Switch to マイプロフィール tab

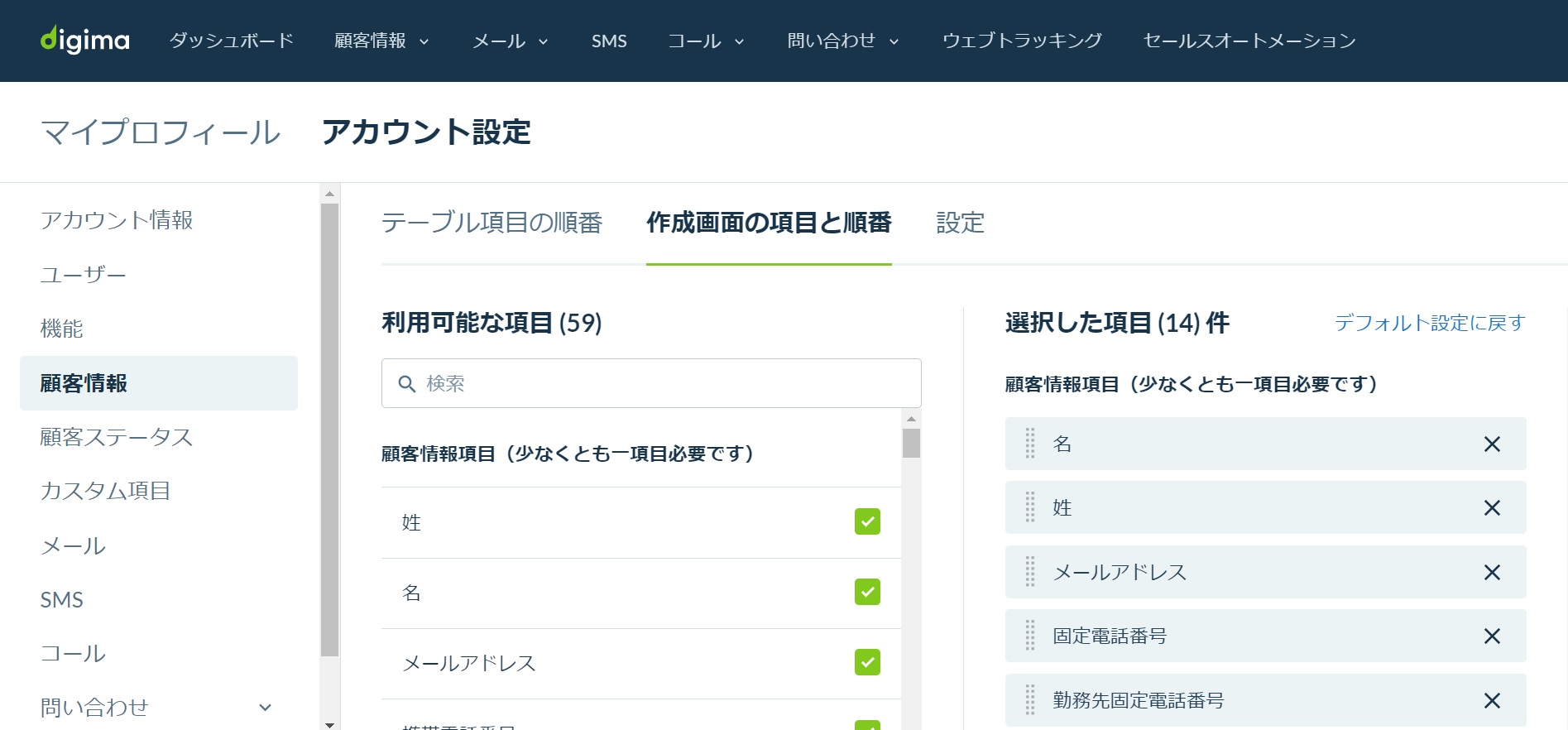tap(161, 132)
